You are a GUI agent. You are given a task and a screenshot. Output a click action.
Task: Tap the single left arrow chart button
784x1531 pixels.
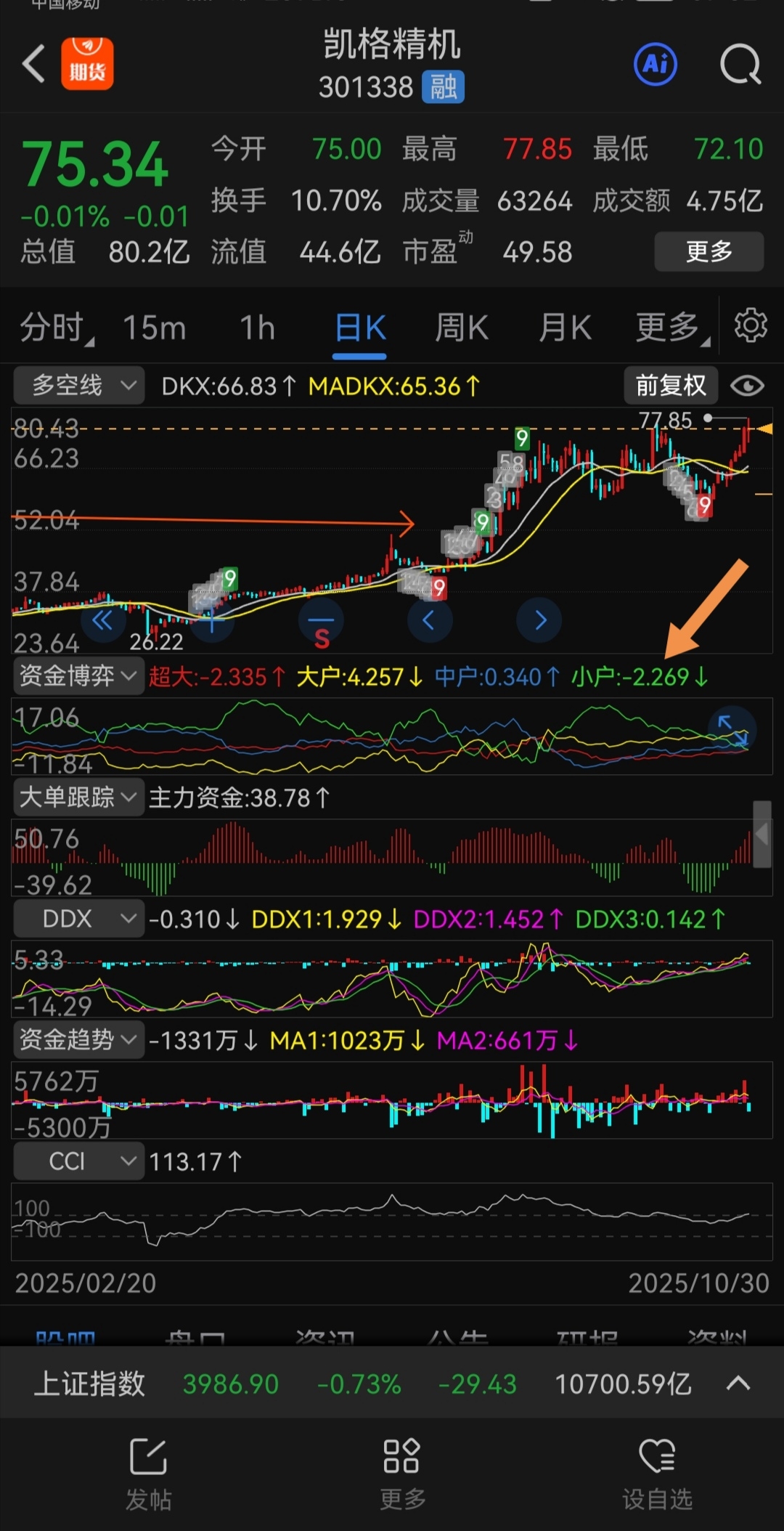click(x=429, y=620)
